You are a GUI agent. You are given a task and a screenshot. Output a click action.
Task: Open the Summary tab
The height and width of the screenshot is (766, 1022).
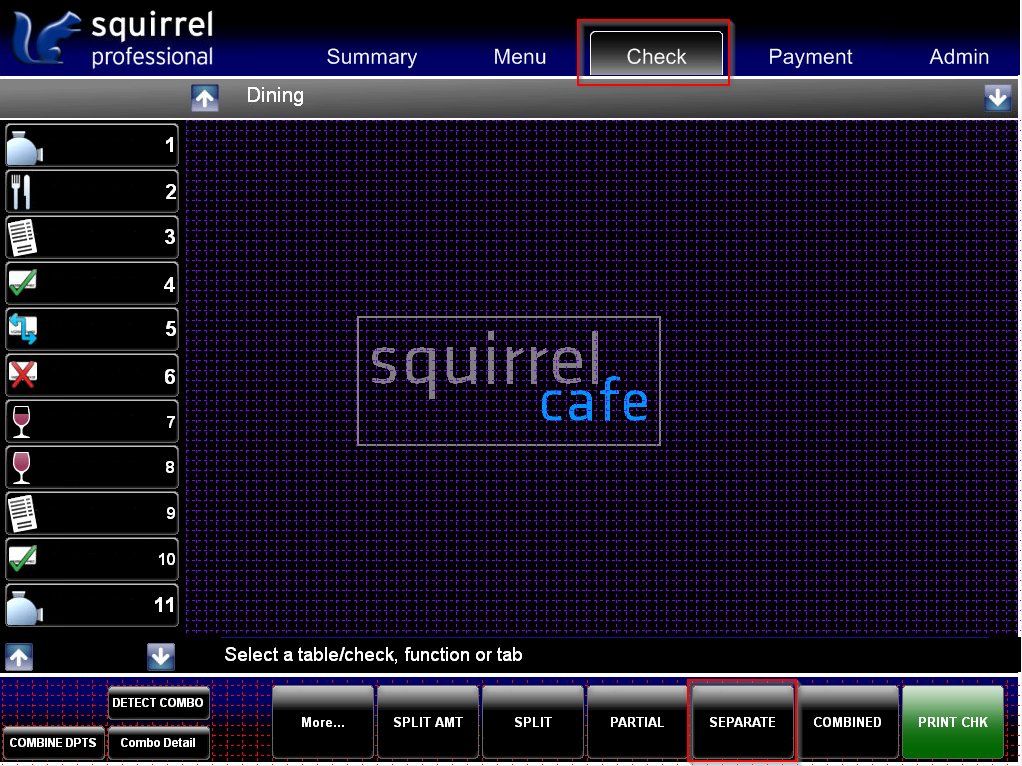[372, 57]
